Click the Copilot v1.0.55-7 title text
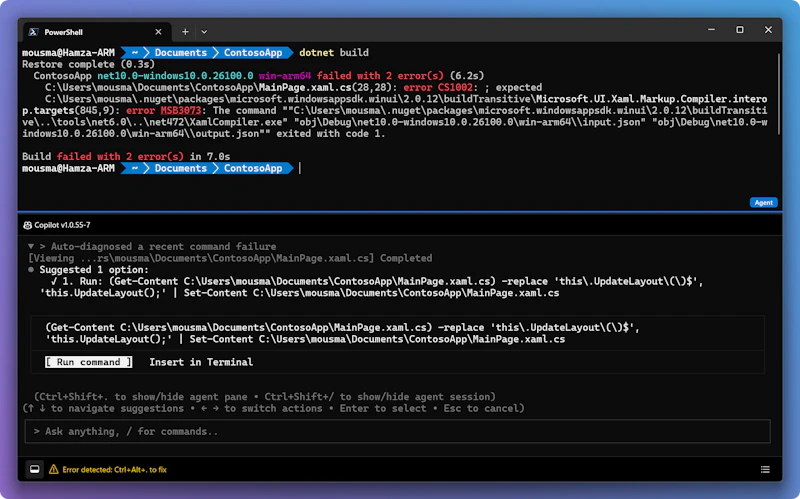Screen dimensions: 800x499 point(62,225)
